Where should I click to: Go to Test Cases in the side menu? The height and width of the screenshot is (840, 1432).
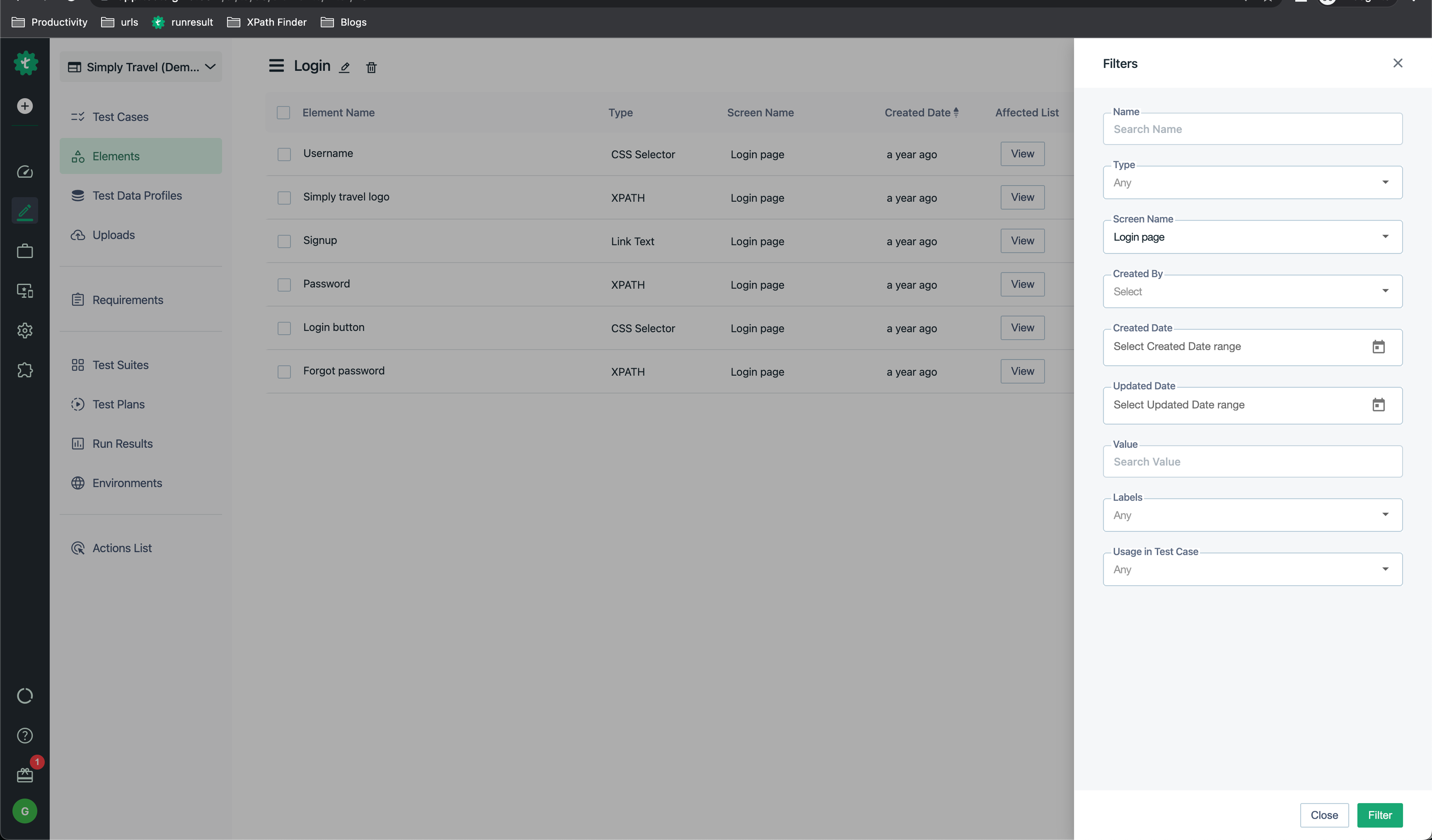point(120,117)
